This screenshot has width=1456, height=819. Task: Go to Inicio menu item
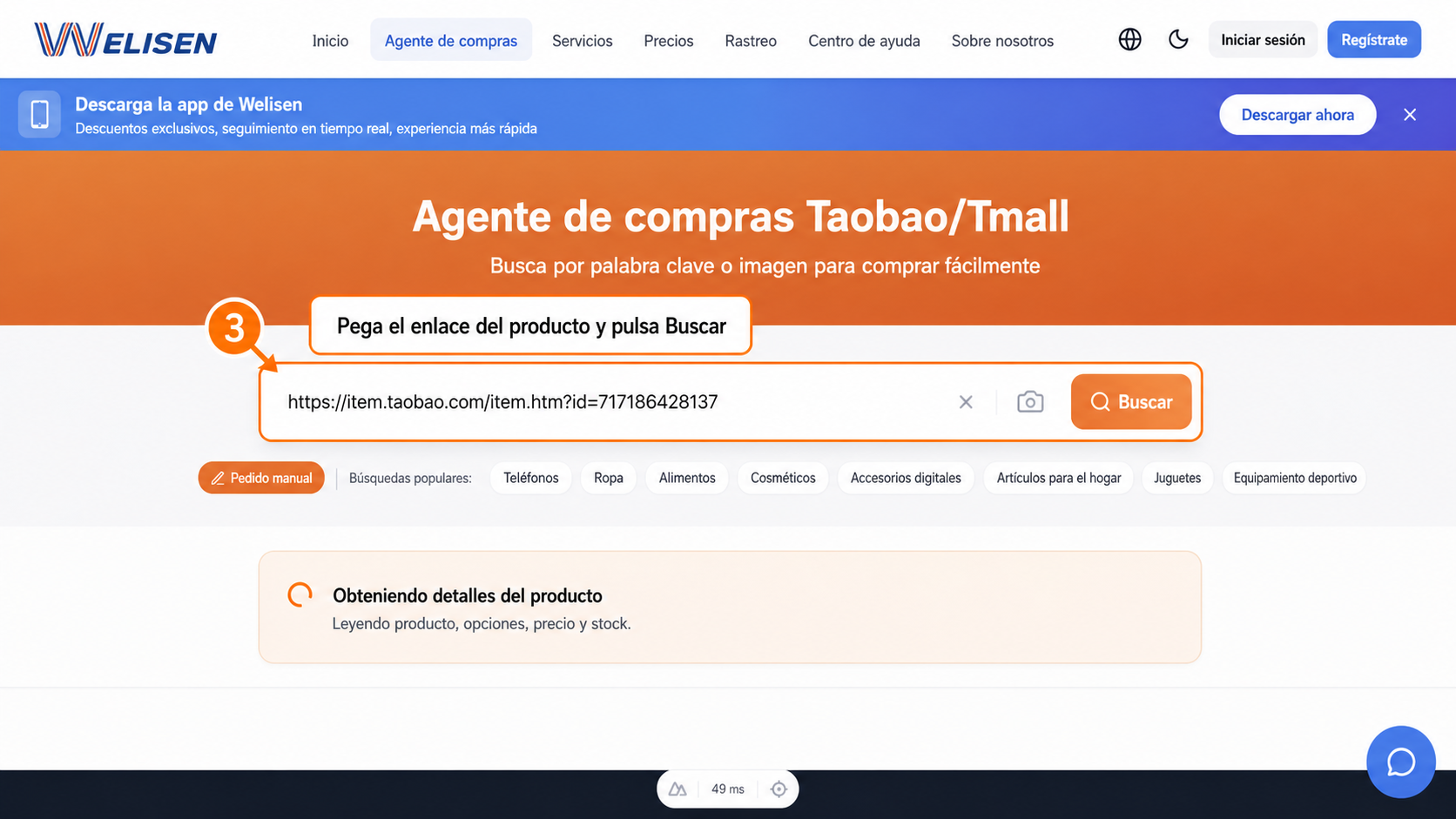coord(330,41)
